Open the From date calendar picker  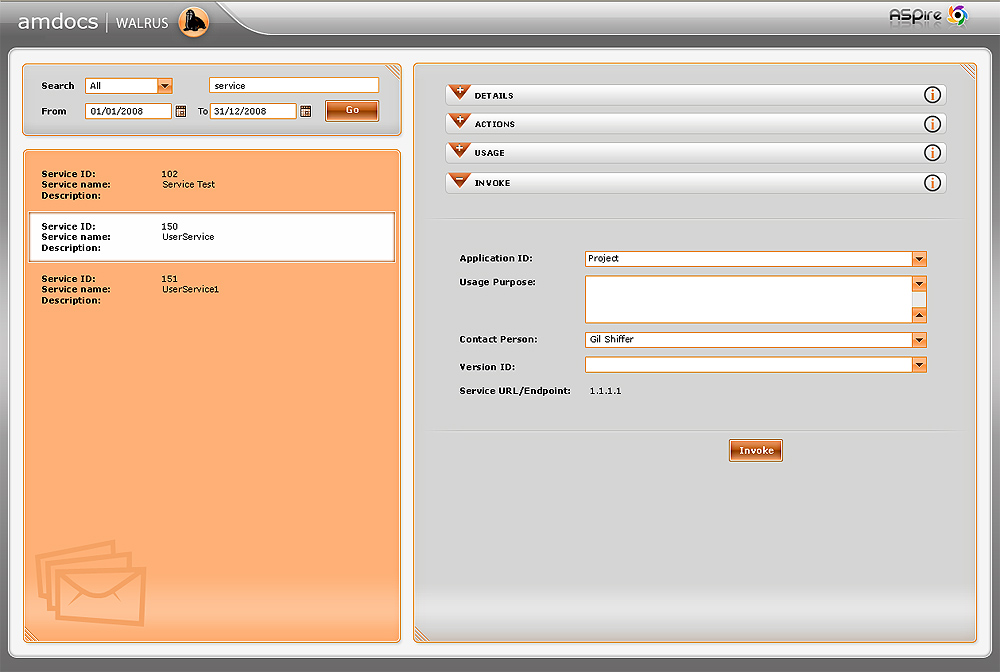tap(181, 112)
